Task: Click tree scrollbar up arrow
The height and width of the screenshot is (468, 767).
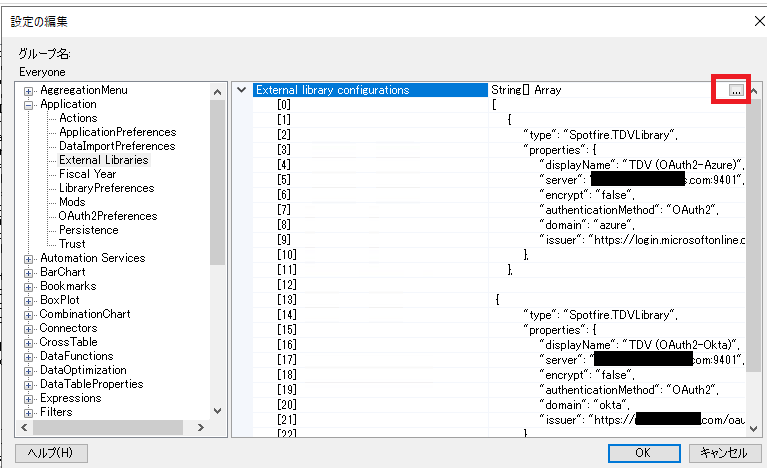Action: pyautogui.click(x=218, y=91)
